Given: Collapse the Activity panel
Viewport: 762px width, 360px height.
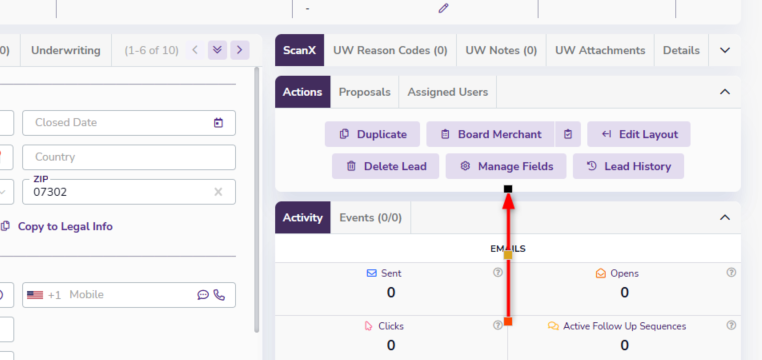Looking at the screenshot, I should 725,217.
